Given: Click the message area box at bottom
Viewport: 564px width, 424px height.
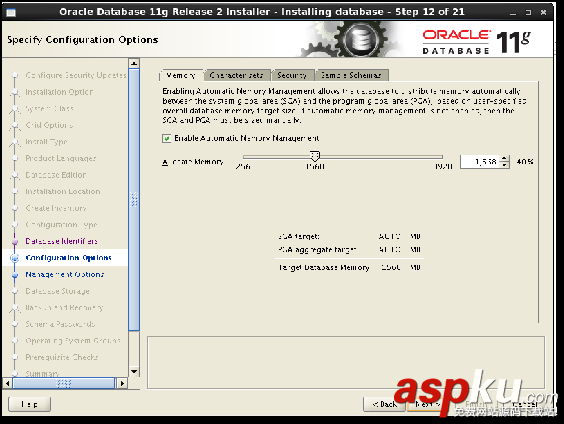Looking at the screenshot, I should (x=346, y=363).
